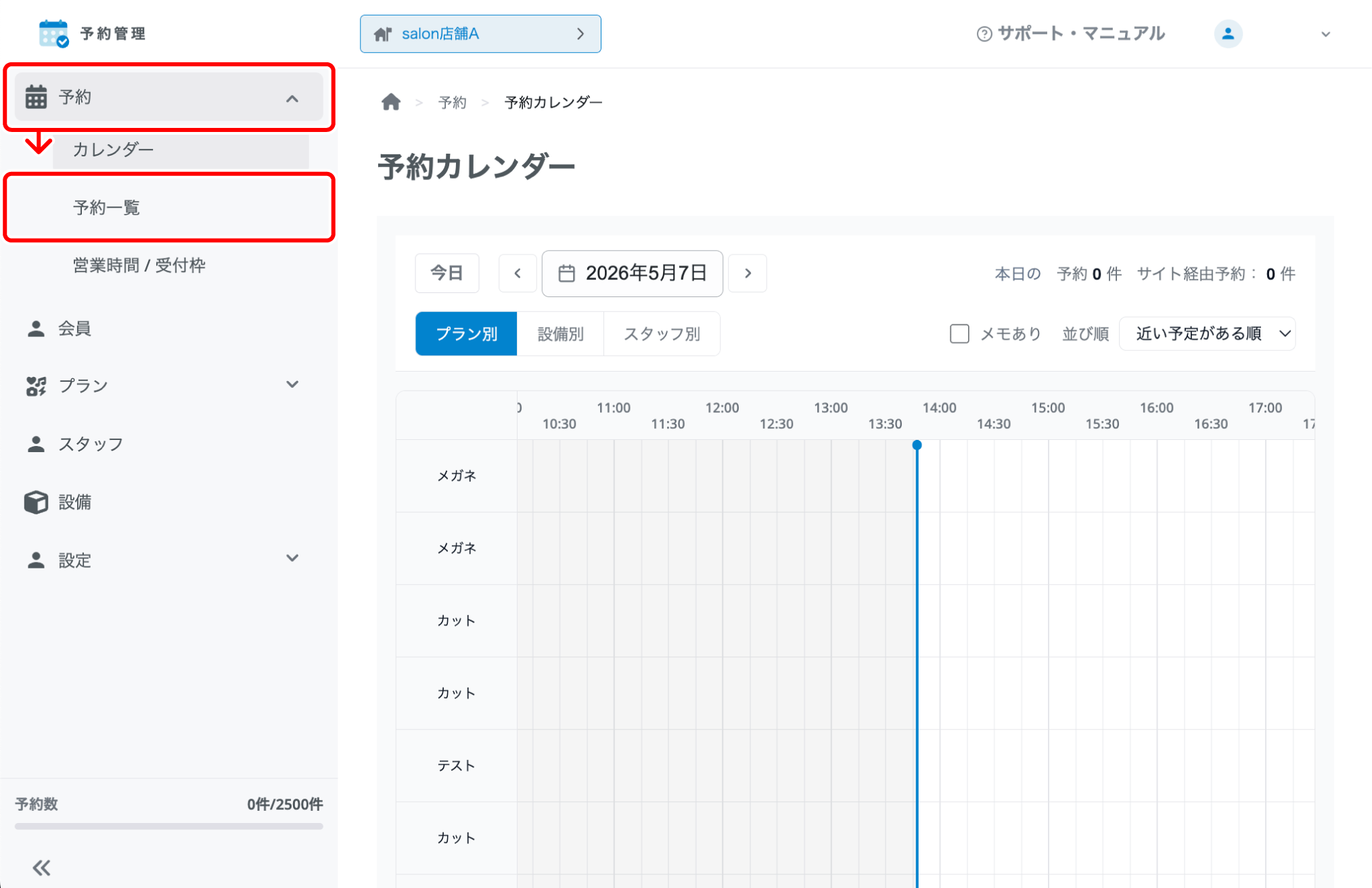Expand the プラン menu chevron
Screen dimensions: 1372x888
[x=292, y=384]
